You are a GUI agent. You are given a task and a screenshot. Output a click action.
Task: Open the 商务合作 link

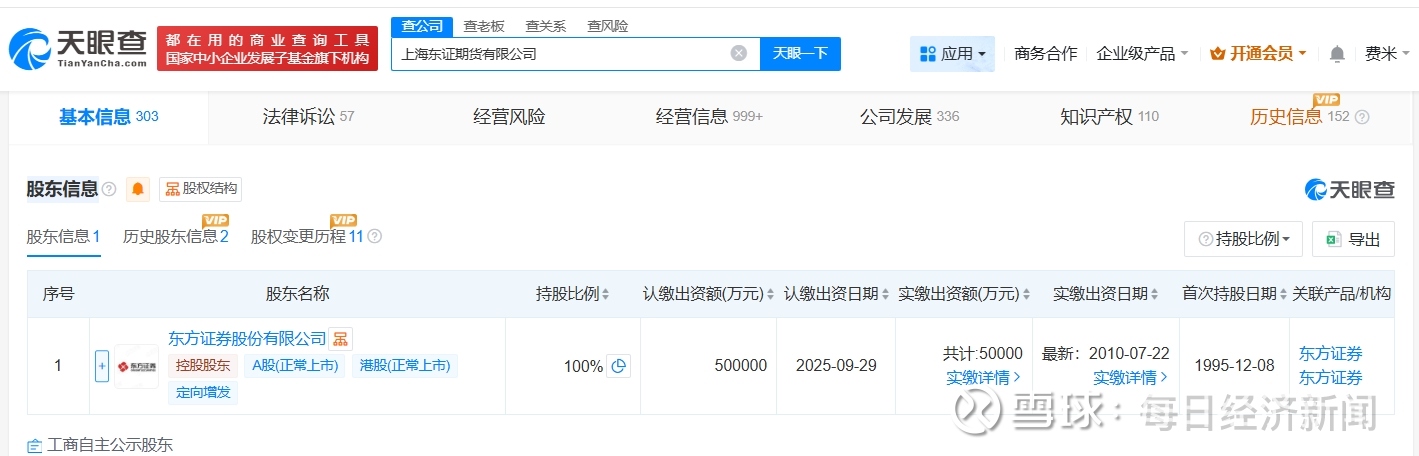click(x=1046, y=54)
